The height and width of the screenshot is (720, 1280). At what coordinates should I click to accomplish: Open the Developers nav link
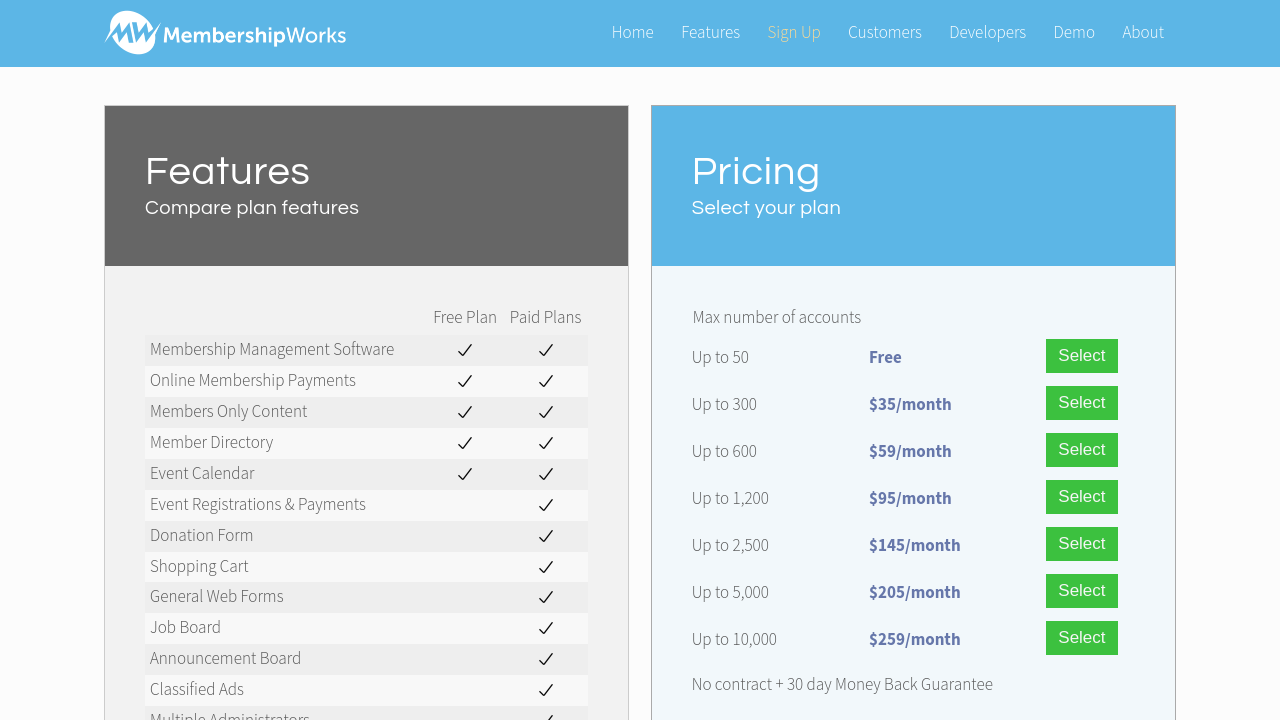click(x=987, y=32)
